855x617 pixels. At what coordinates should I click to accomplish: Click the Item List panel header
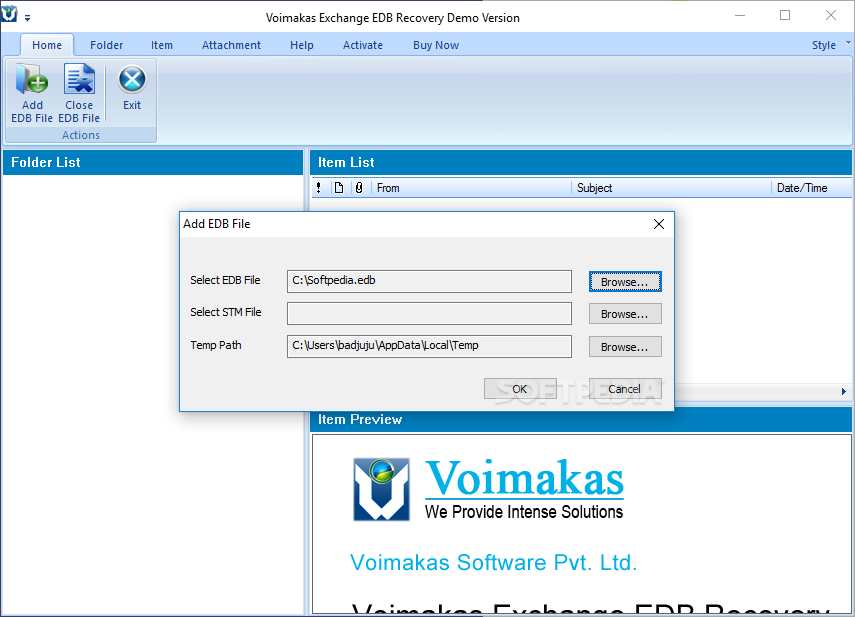(x=581, y=162)
